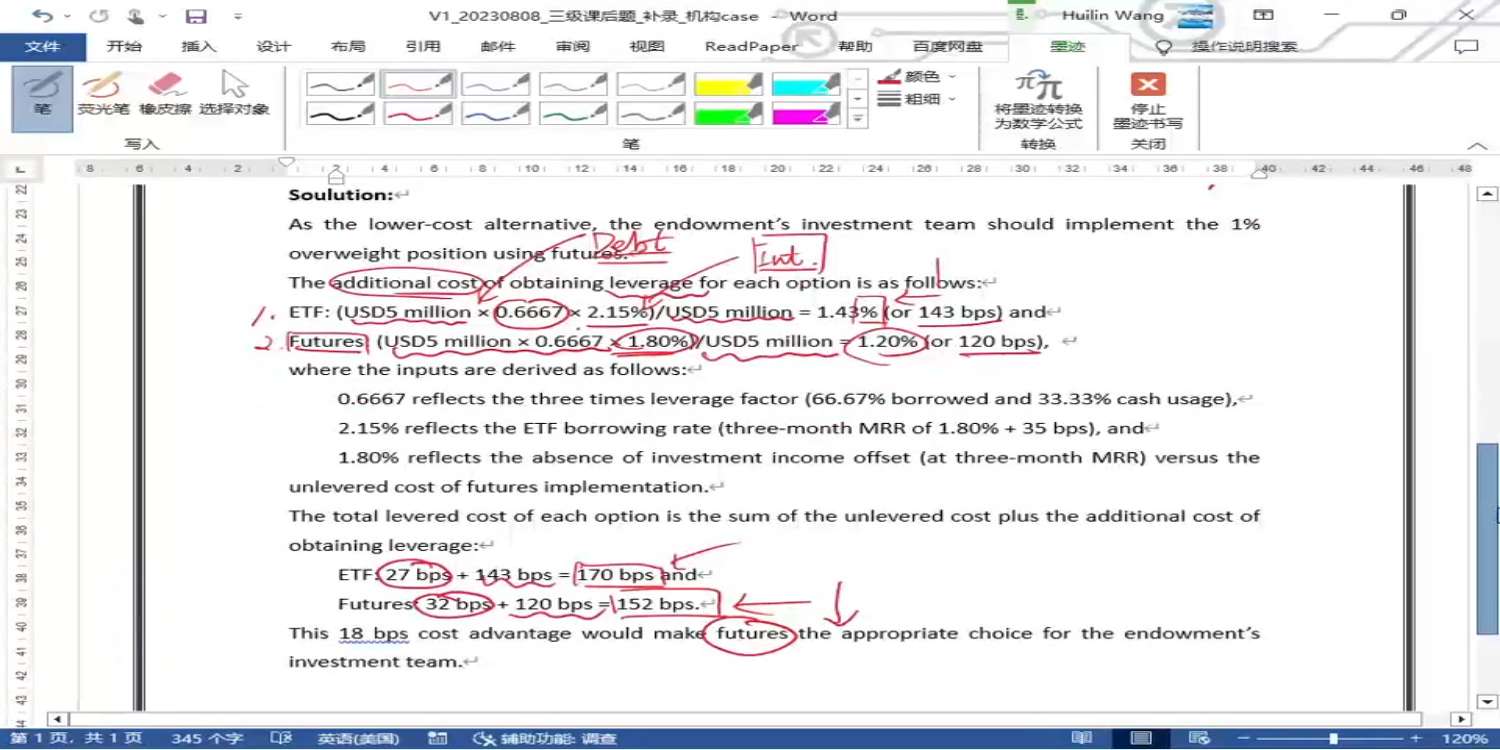Click the tab selector at ruler corner

20,169
